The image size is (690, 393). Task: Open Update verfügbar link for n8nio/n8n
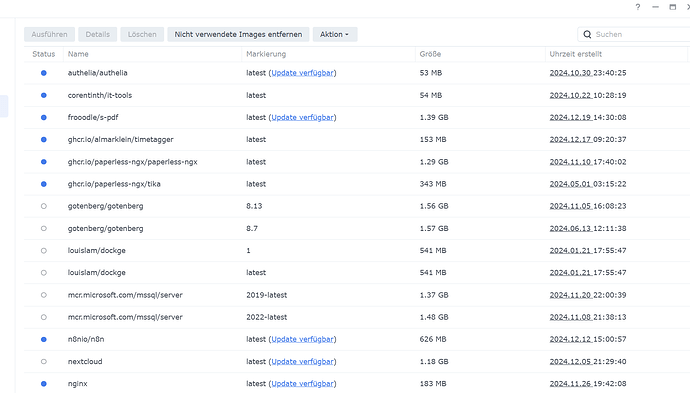pos(302,339)
